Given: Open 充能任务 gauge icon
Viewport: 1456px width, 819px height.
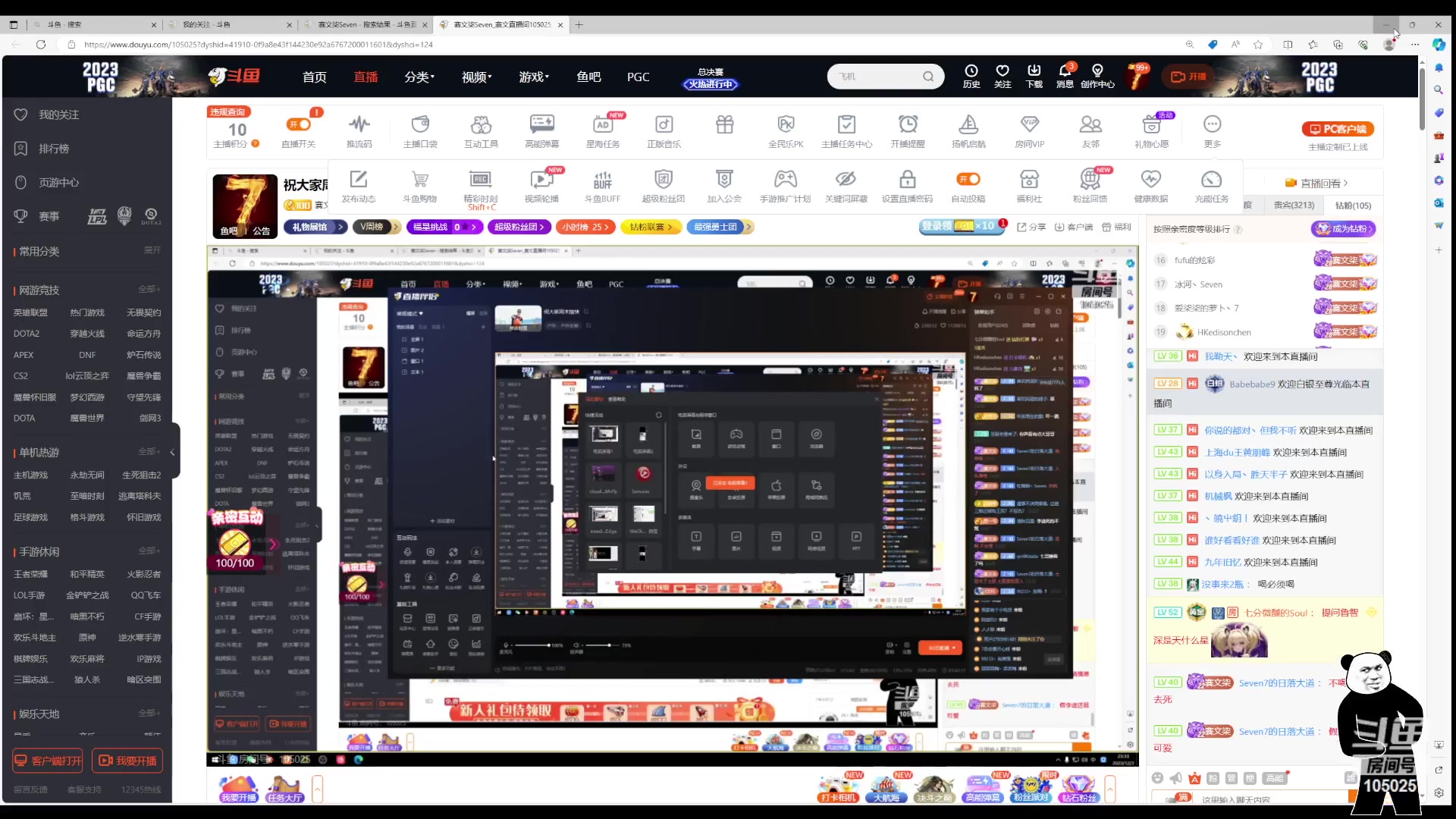Looking at the screenshot, I should pos(1211,186).
